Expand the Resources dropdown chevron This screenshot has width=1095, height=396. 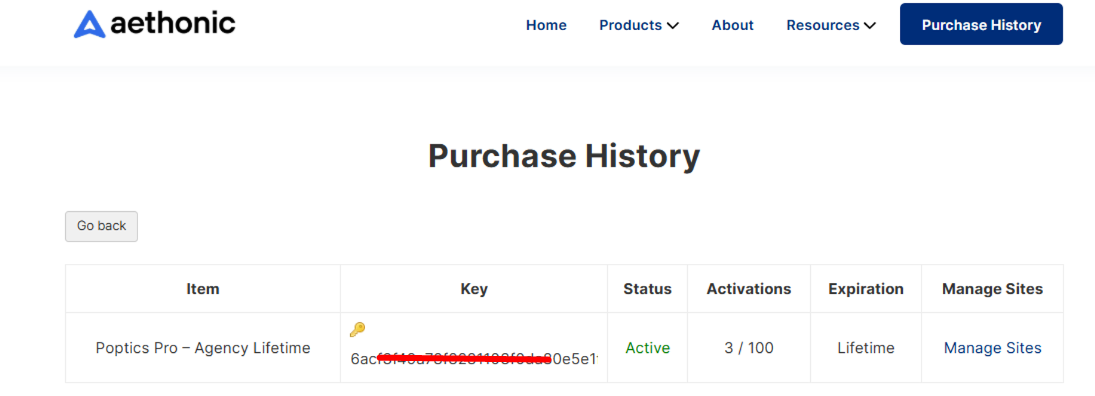pyautogui.click(x=870, y=26)
